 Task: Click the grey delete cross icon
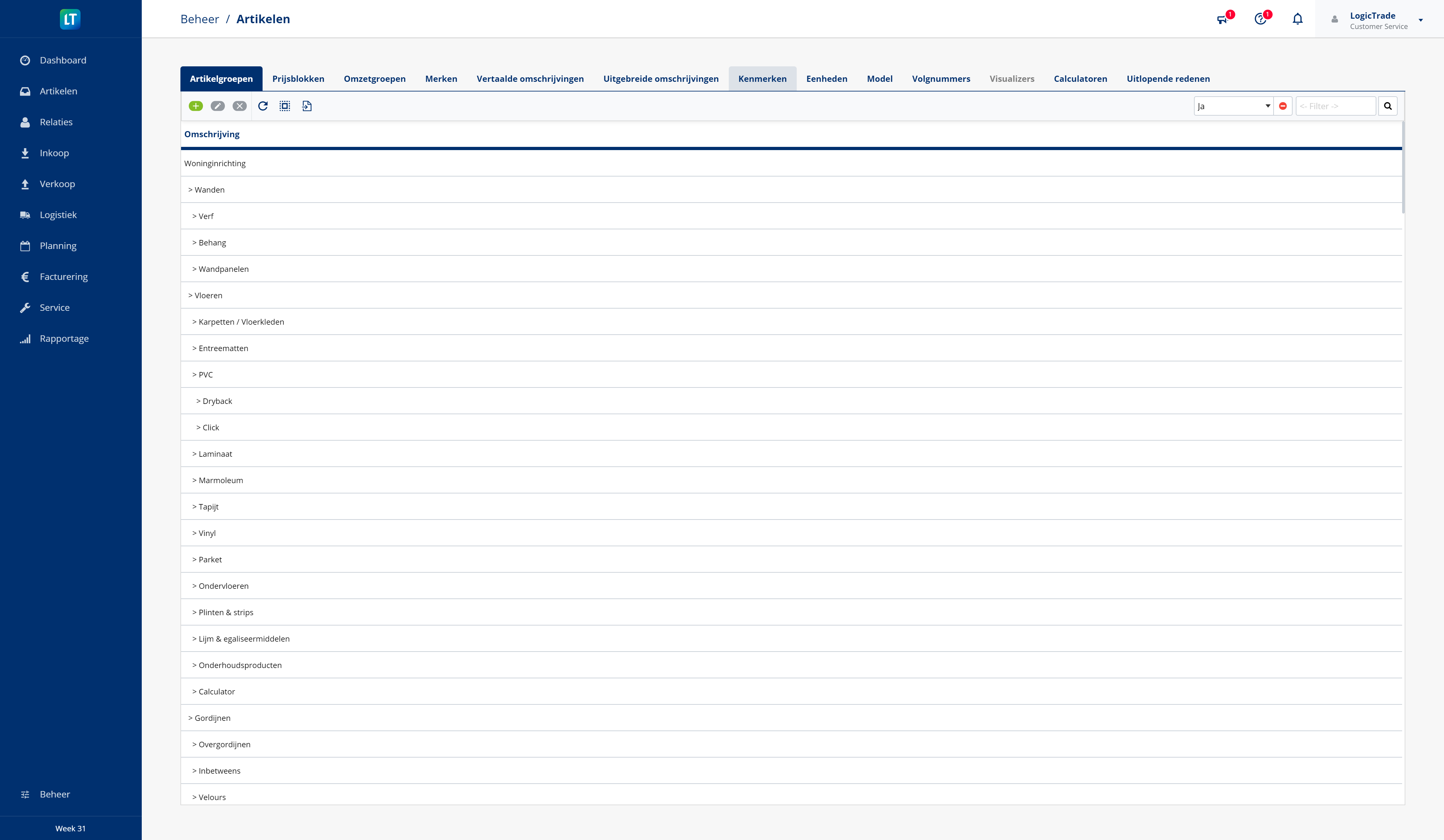click(240, 106)
